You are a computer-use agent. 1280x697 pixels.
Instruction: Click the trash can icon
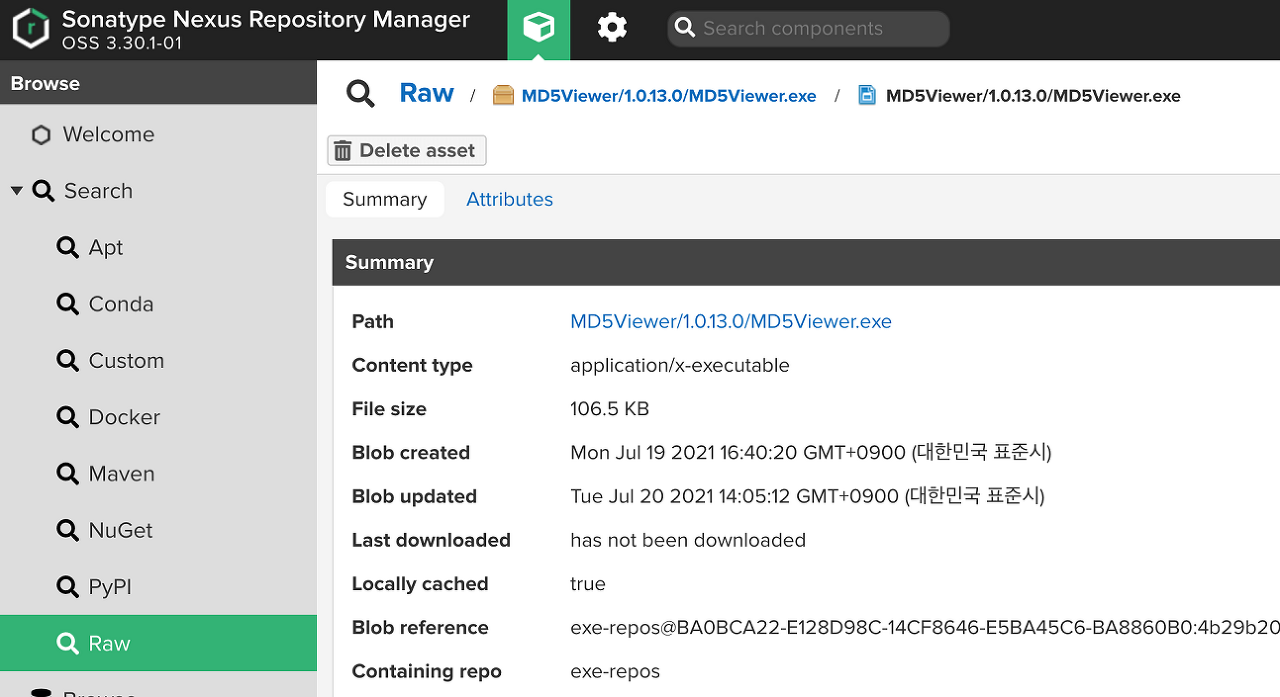(x=343, y=151)
